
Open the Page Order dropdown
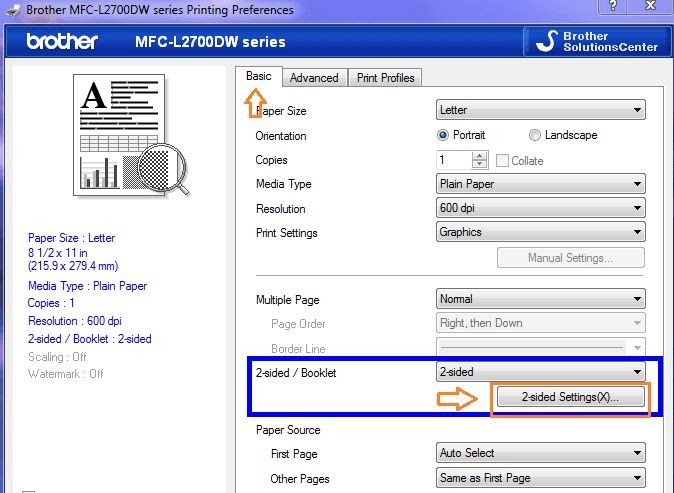point(541,323)
